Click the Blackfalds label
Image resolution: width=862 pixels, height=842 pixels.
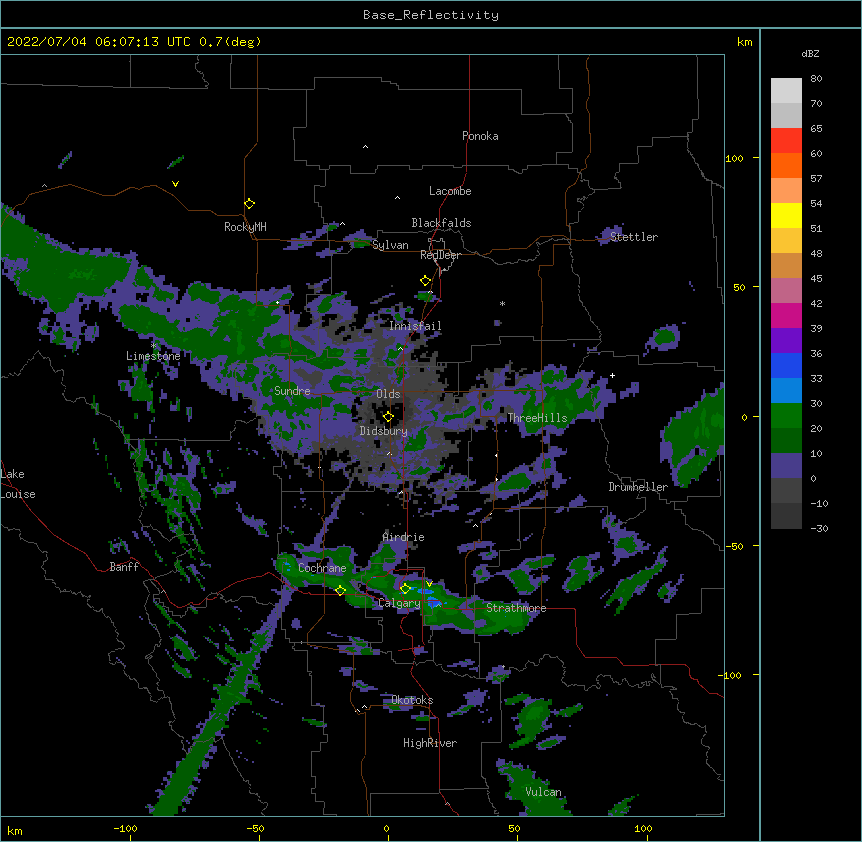[441, 223]
